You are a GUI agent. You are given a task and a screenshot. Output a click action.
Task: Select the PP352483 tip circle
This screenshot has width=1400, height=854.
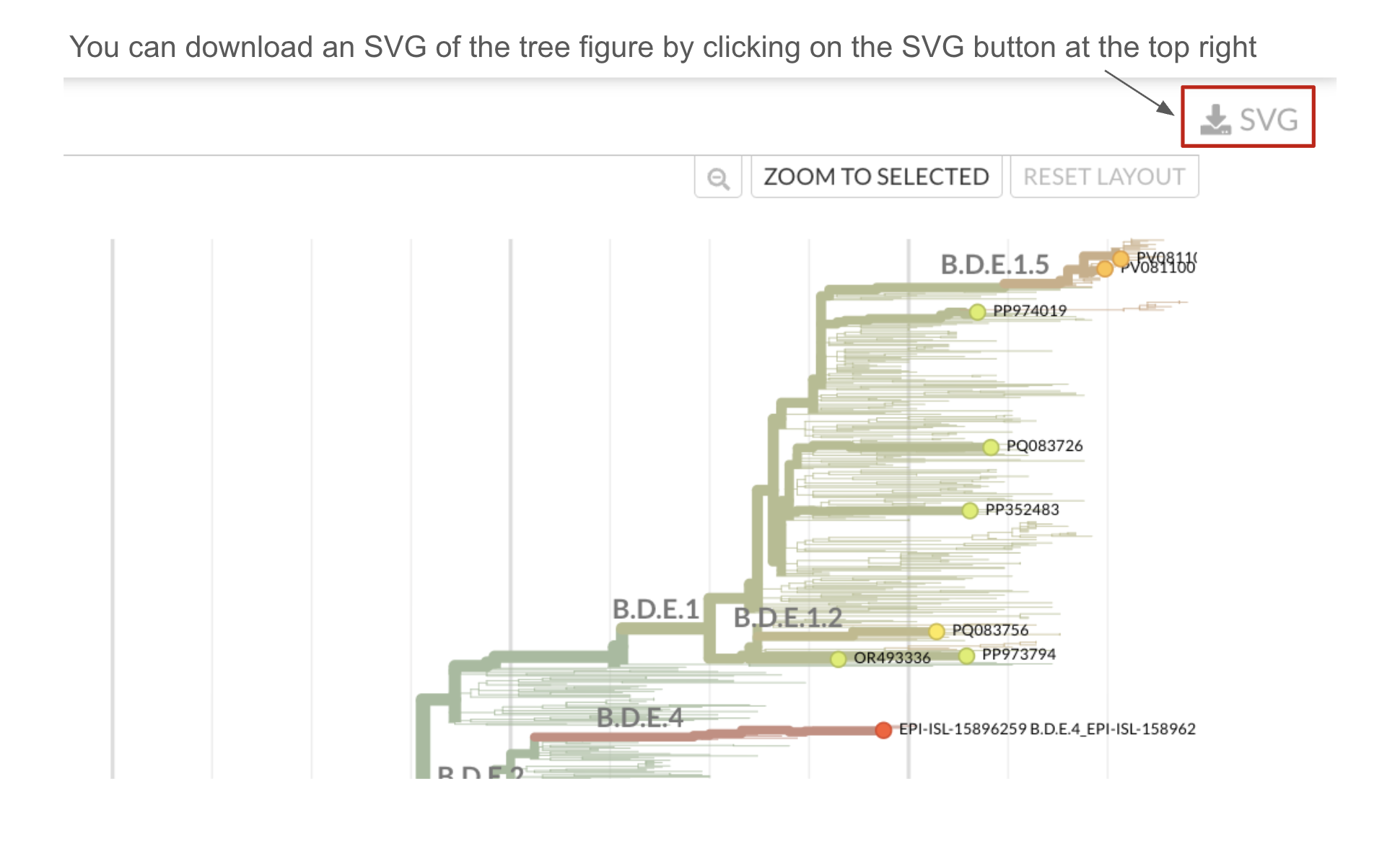970,511
